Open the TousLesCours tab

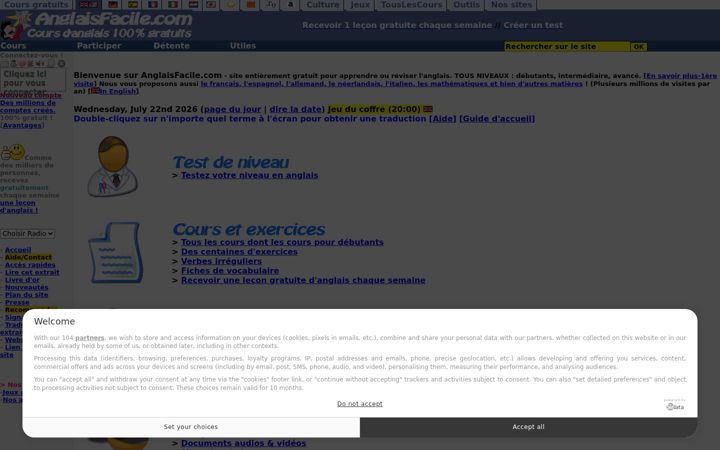pos(411,5)
